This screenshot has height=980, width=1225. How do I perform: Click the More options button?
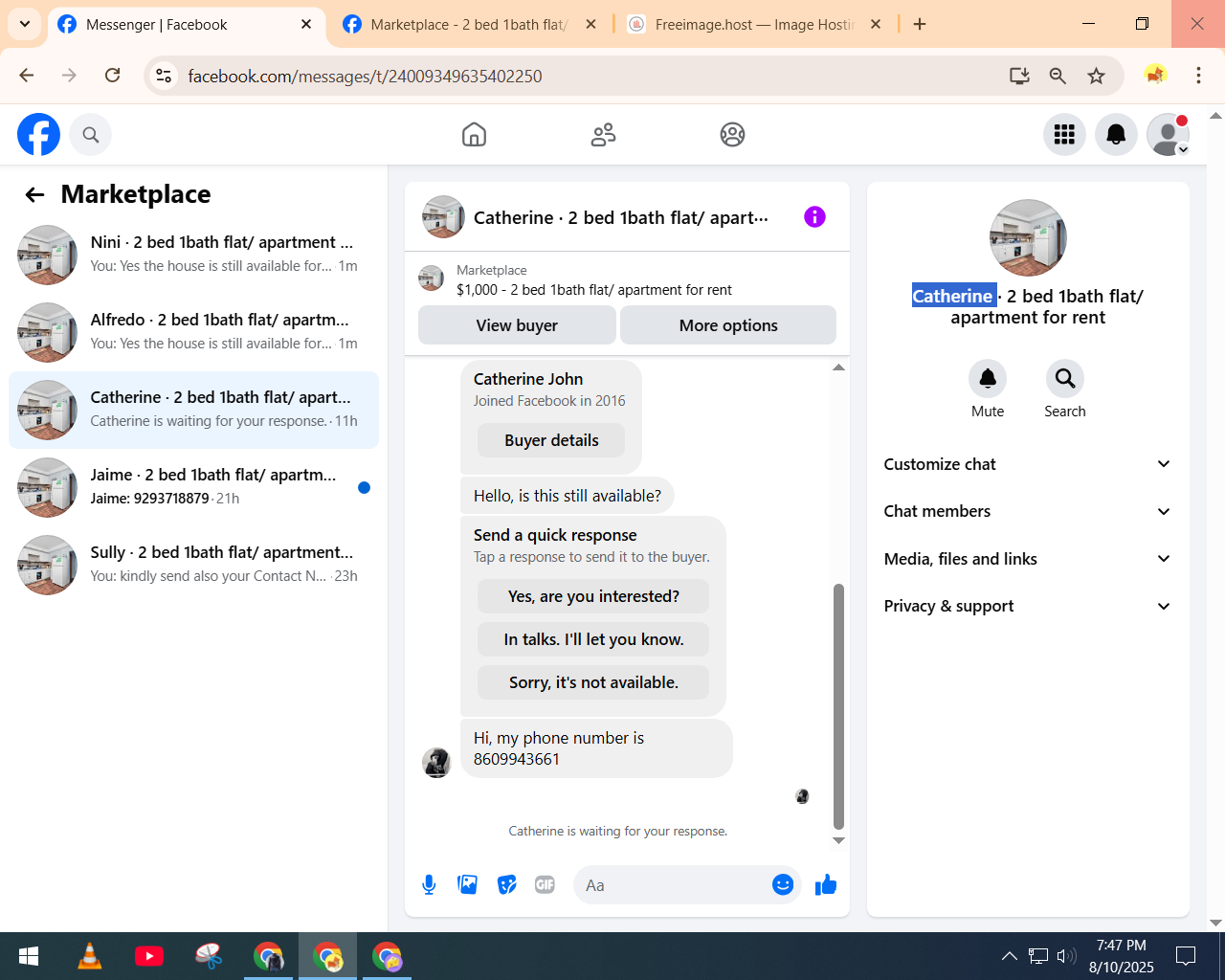(728, 325)
